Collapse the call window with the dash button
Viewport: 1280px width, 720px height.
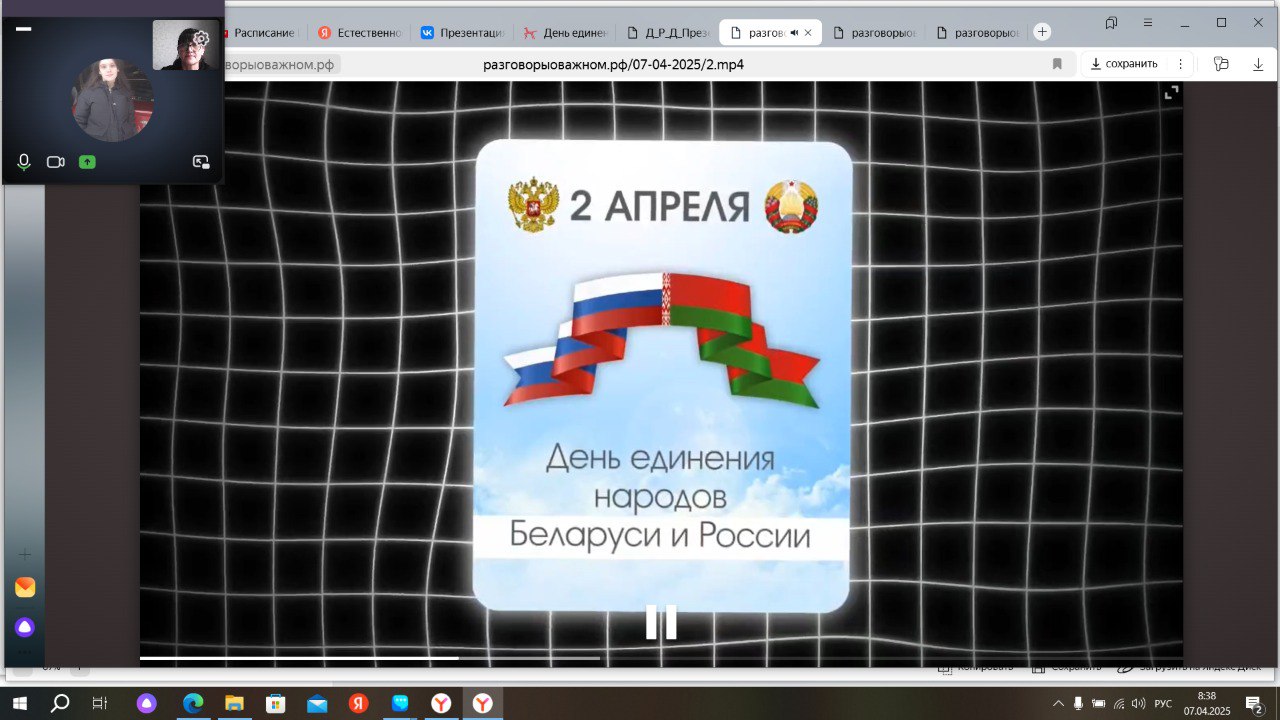(24, 30)
